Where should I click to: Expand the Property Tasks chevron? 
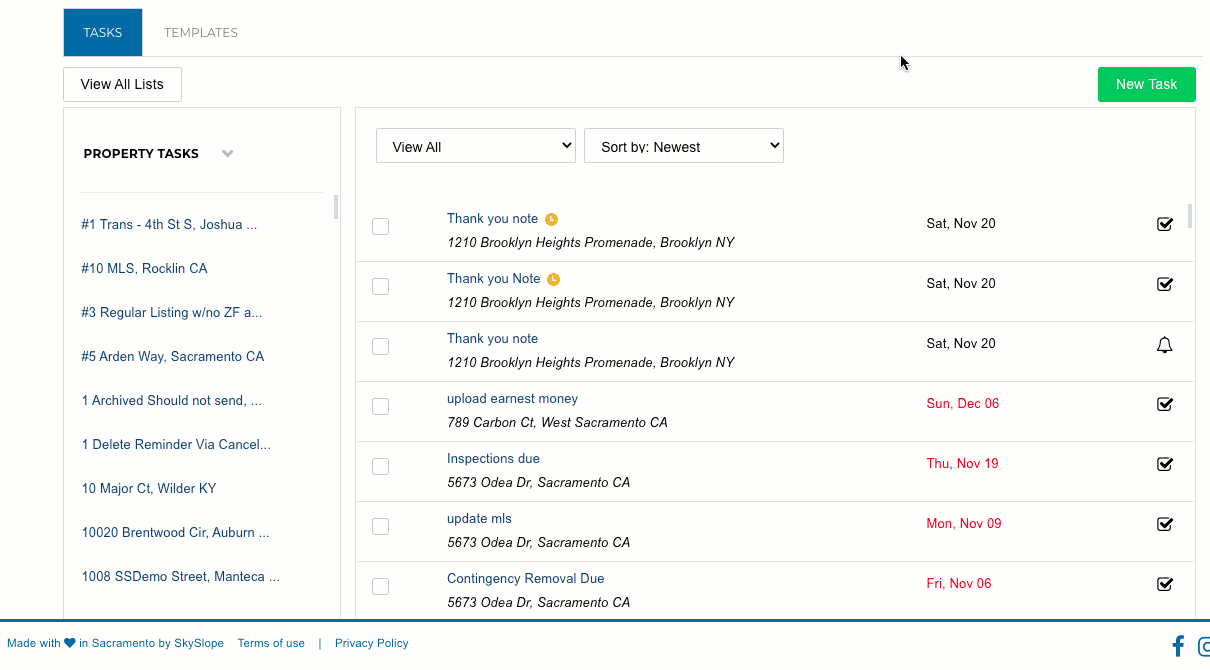click(x=228, y=154)
